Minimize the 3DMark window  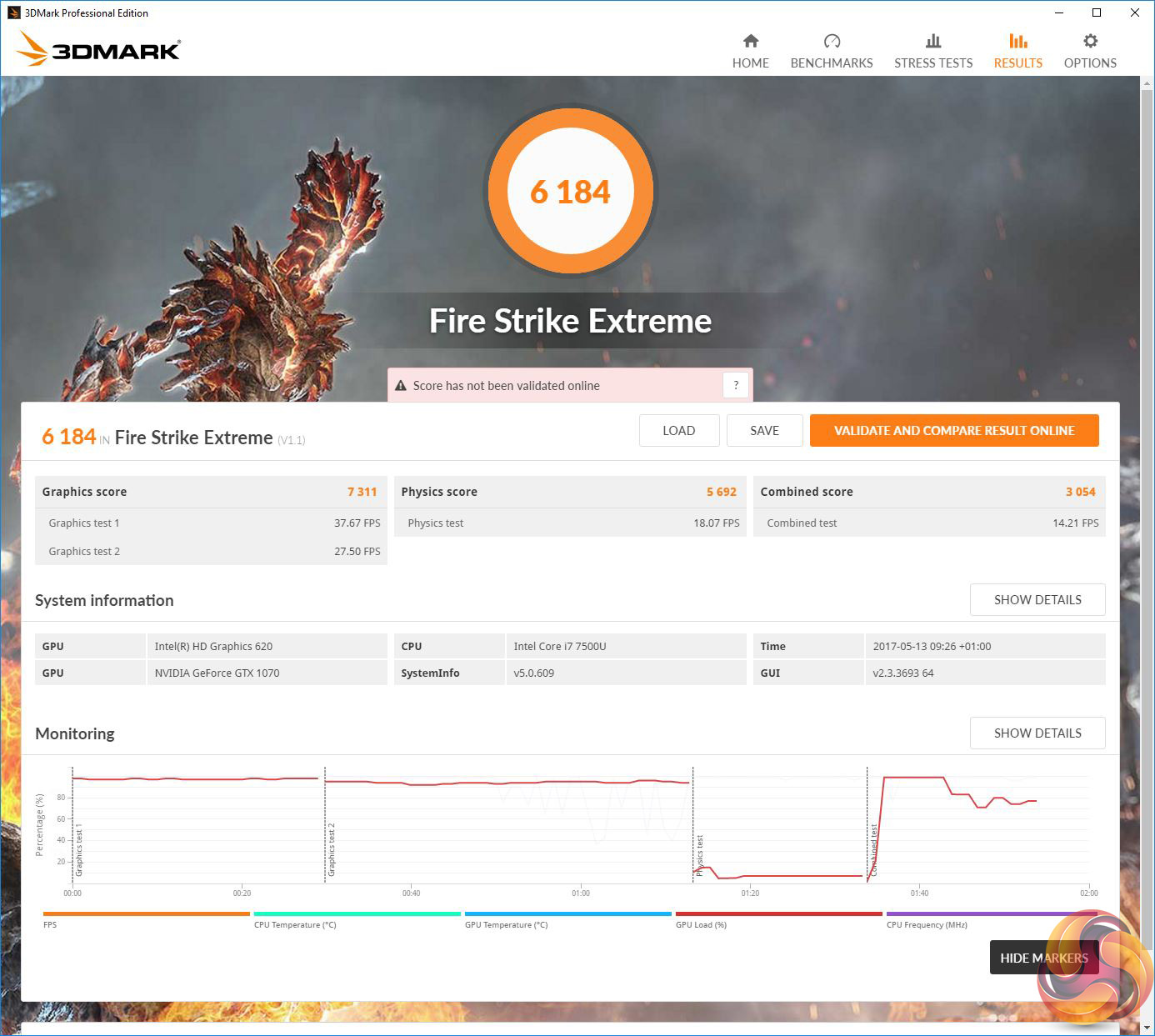point(1059,13)
